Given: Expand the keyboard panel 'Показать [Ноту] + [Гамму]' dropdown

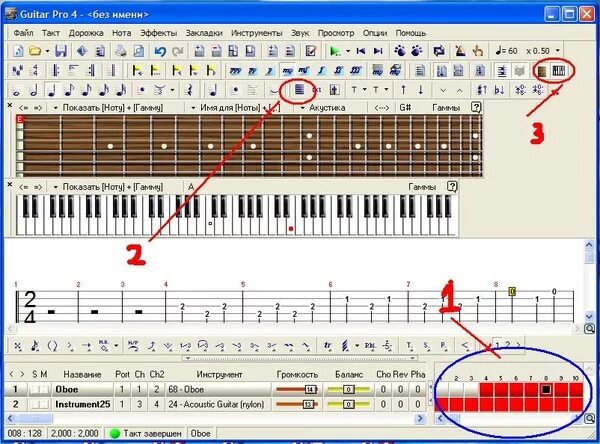Looking at the screenshot, I should click(55, 187).
